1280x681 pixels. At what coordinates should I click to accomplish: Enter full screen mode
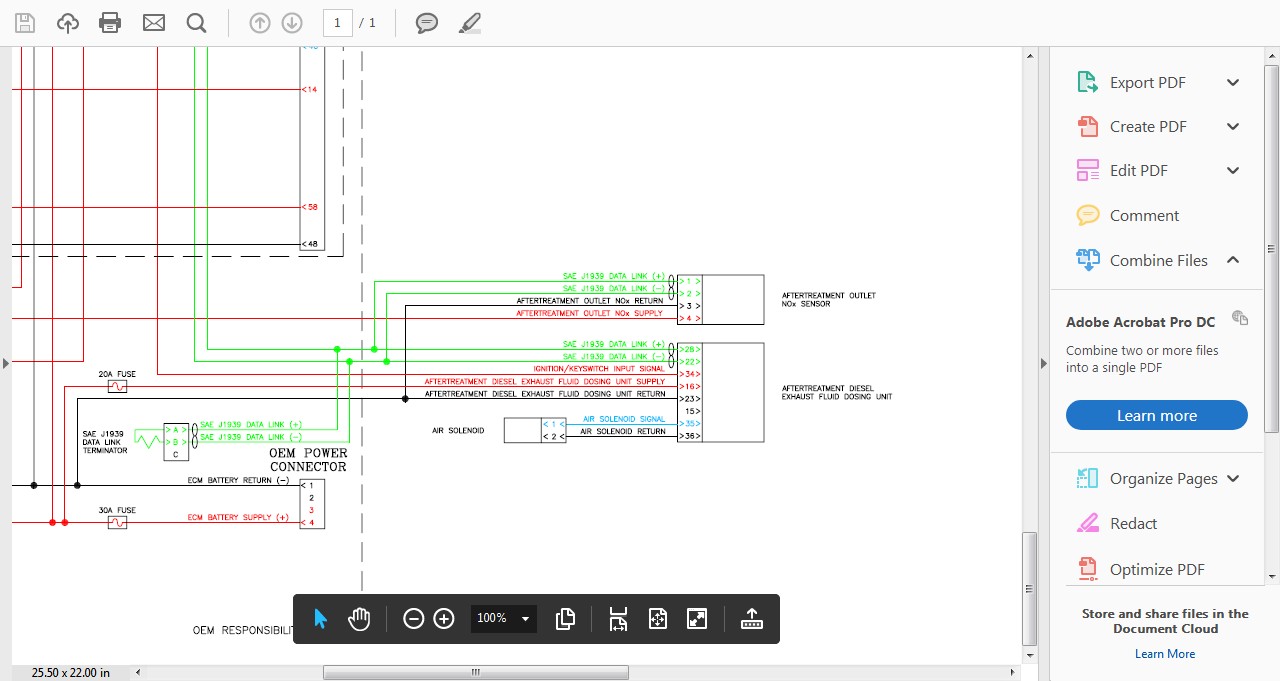[x=697, y=619]
